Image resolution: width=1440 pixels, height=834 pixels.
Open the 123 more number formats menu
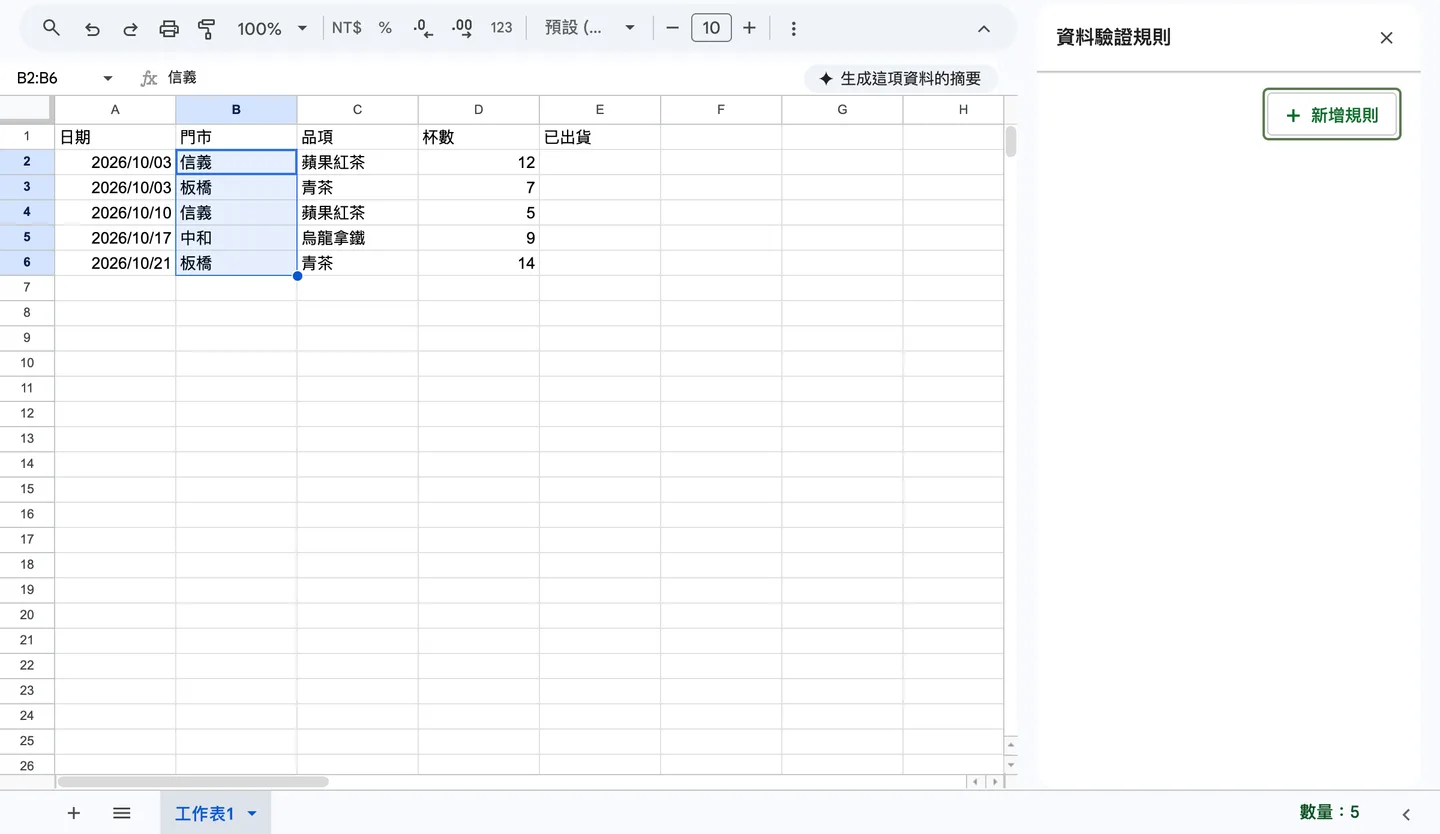(x=502, y=28)
